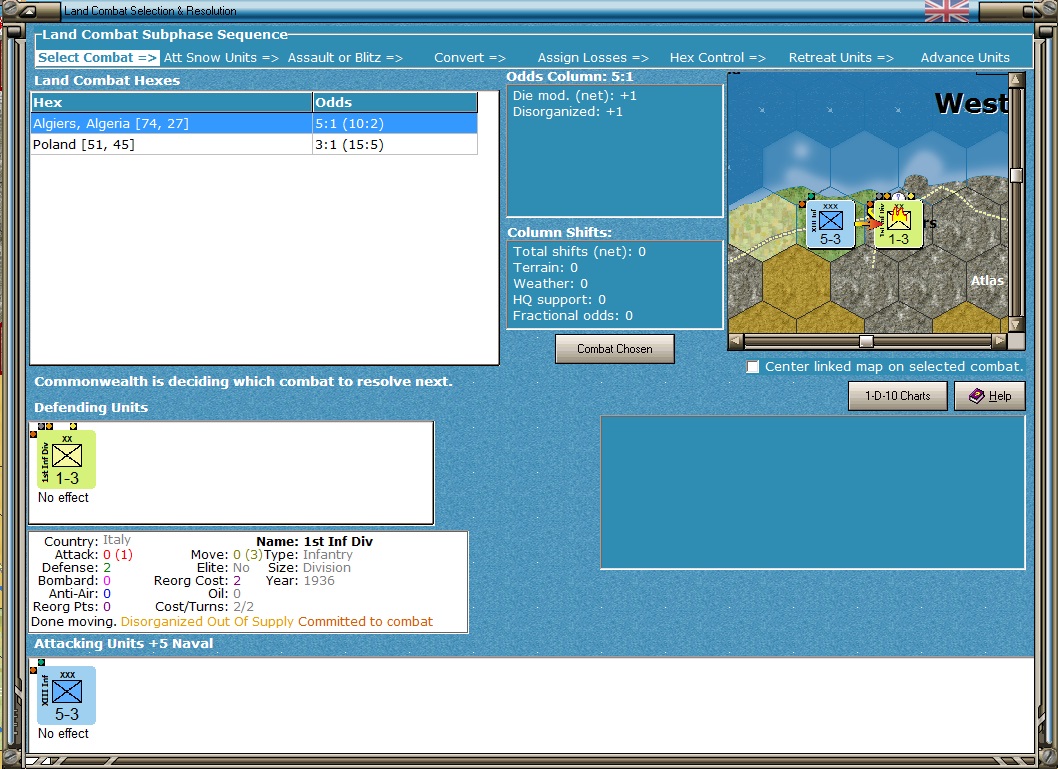Click the map scroll-down arrow
Image resolution: width=1058 pixels, height=769 pixels.
(1016, 325)
